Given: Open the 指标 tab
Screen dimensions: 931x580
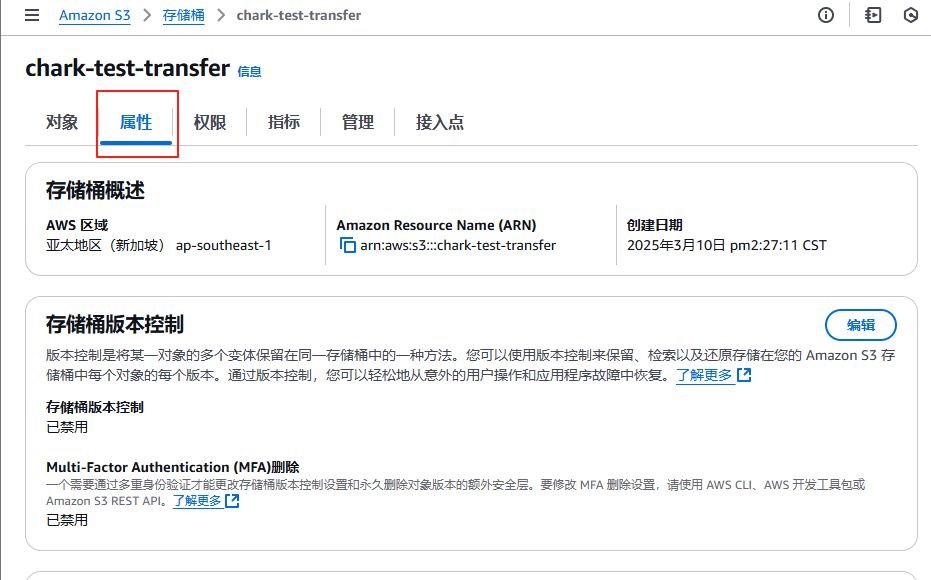Looking at the screenshot, I should coord(284,122).
